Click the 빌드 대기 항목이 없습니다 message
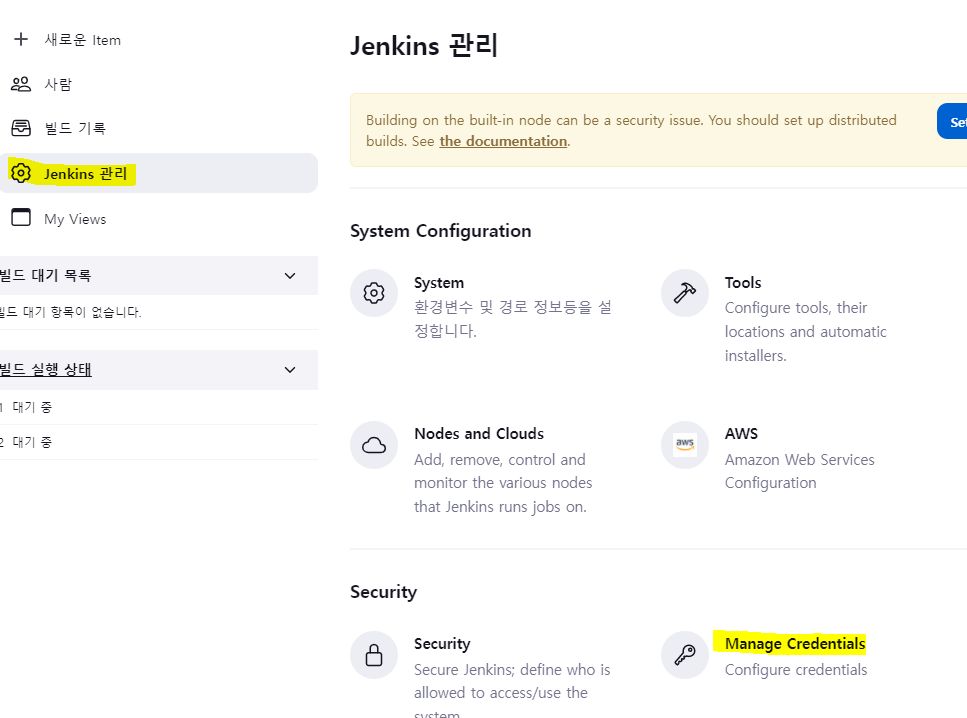This screenshot has height=718, width=967. 71,312
